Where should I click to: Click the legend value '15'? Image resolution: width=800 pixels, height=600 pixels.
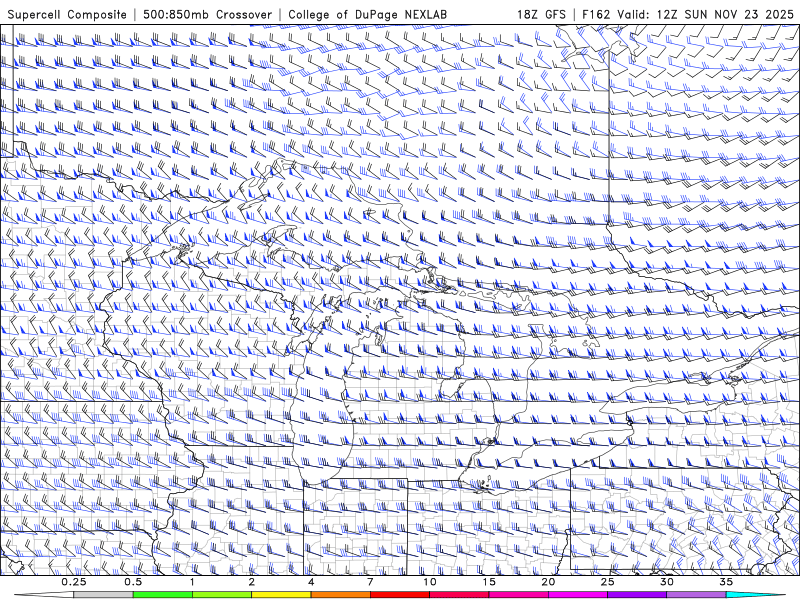click(x=489, y=582)
